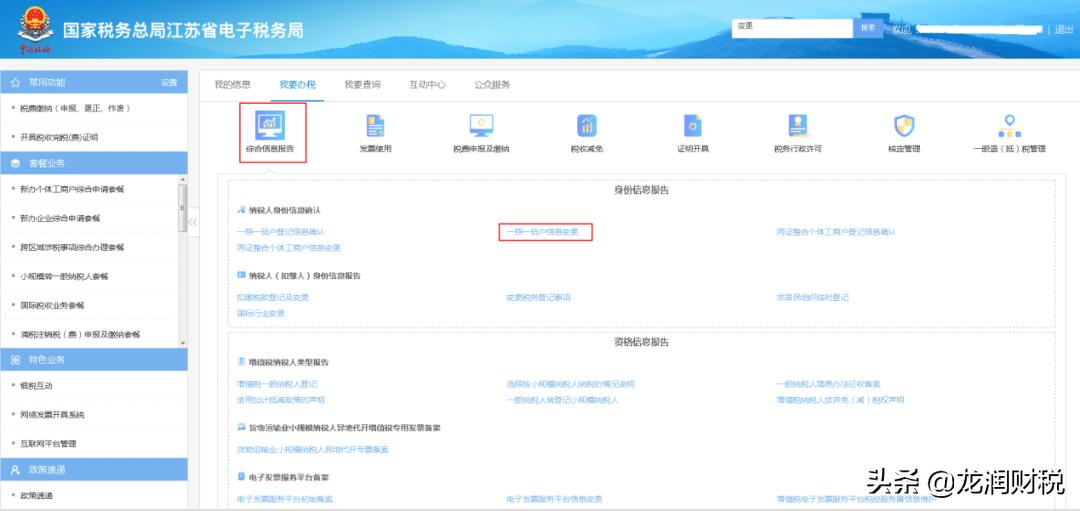
Task: Open 一般纳税人转登记小规模纳税人 link
Action: point(563,399)
